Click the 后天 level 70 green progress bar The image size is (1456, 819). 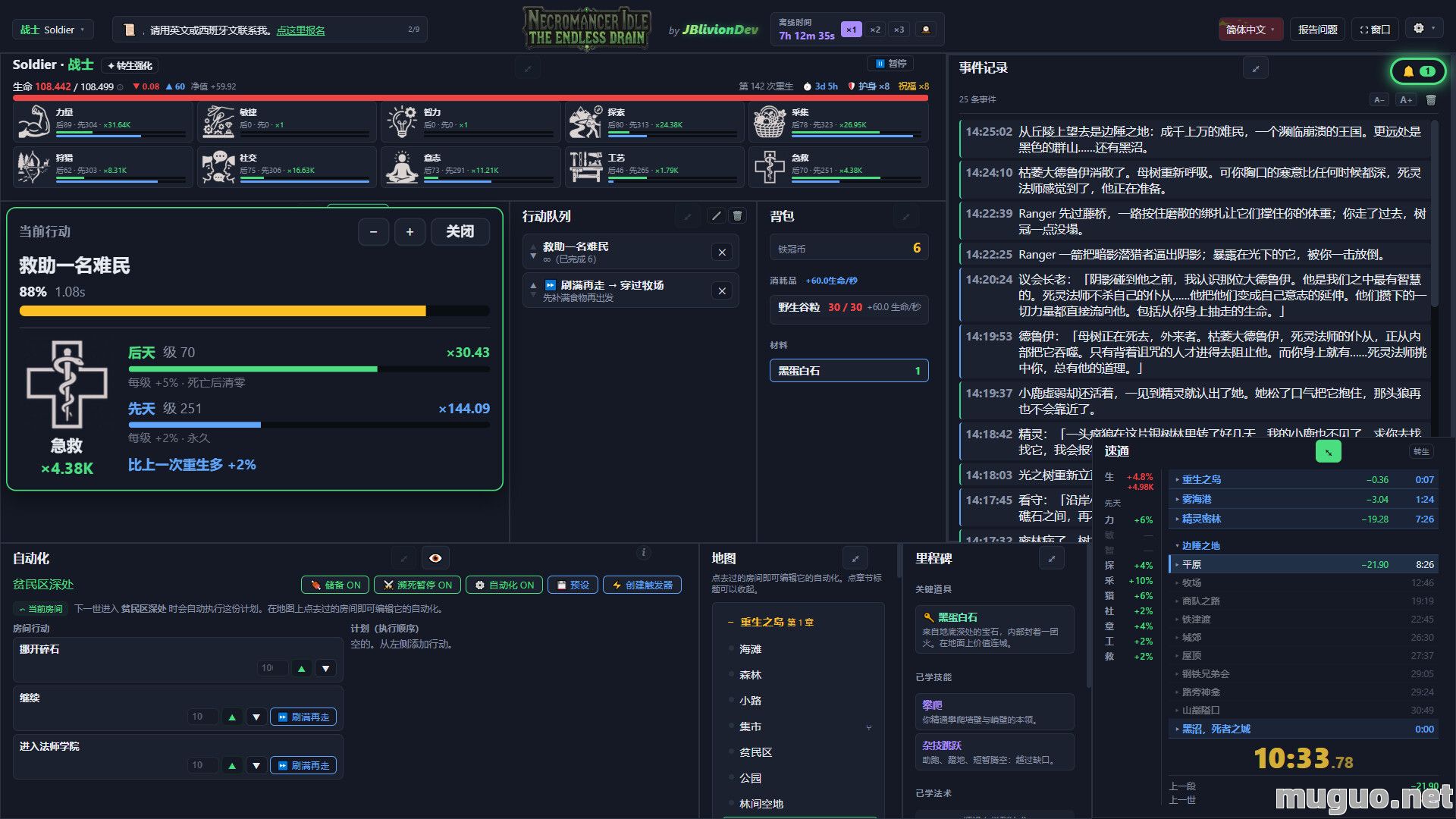309,369
